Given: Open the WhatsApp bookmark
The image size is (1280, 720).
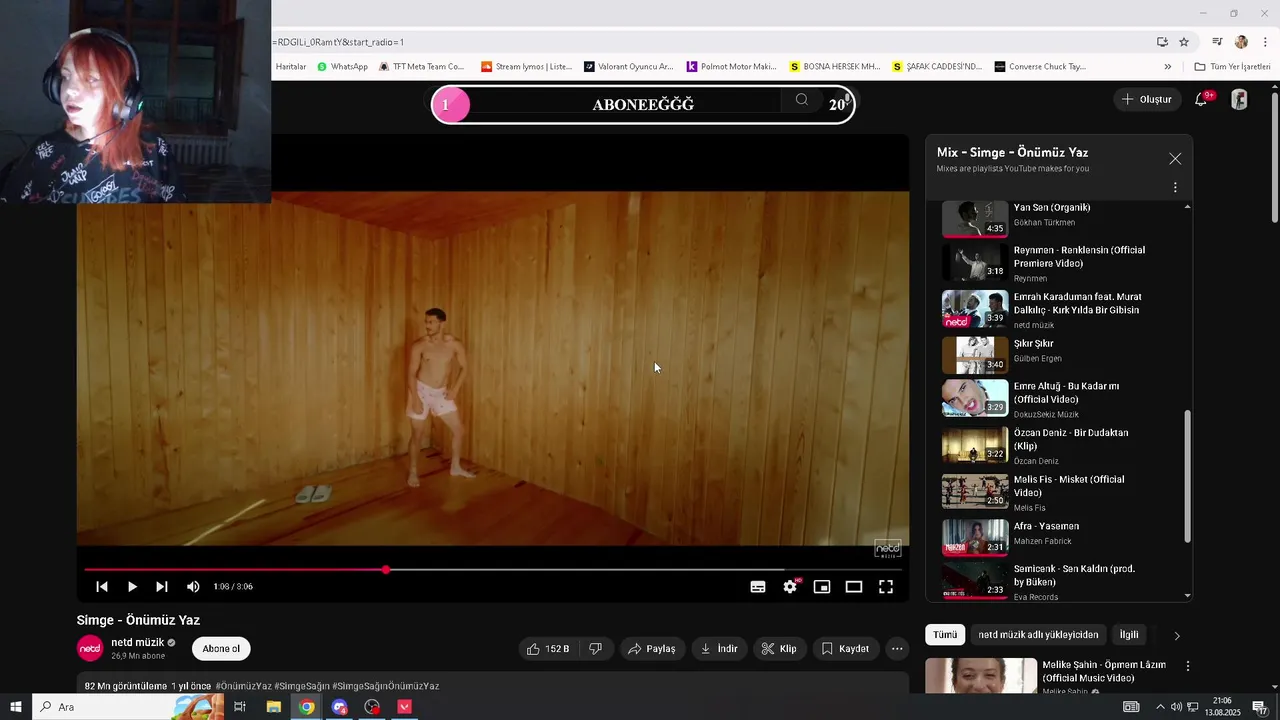Looking at the screenshot, I should 342,67.
